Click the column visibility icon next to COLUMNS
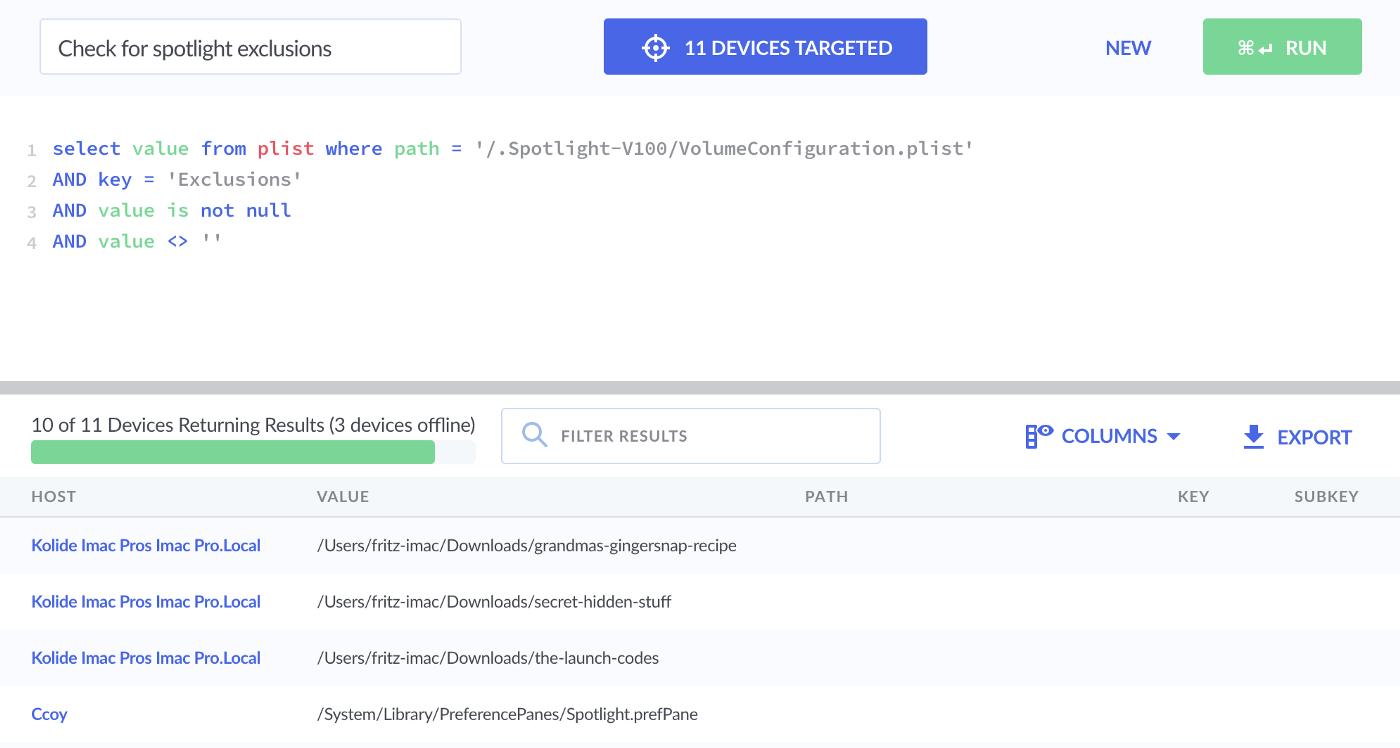 pos(1038,435)
